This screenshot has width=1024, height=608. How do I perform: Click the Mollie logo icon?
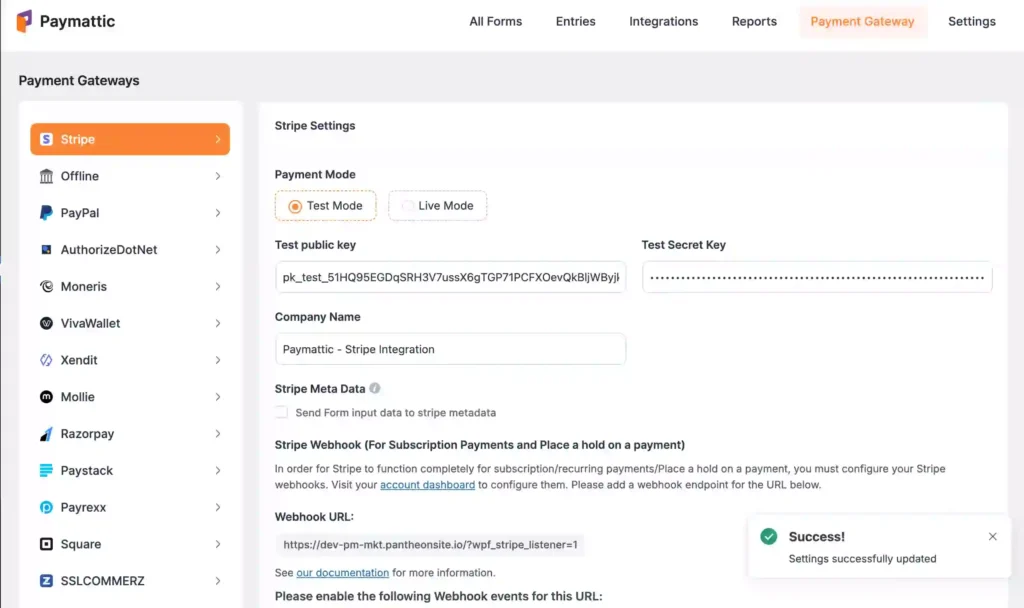point(46,397)
